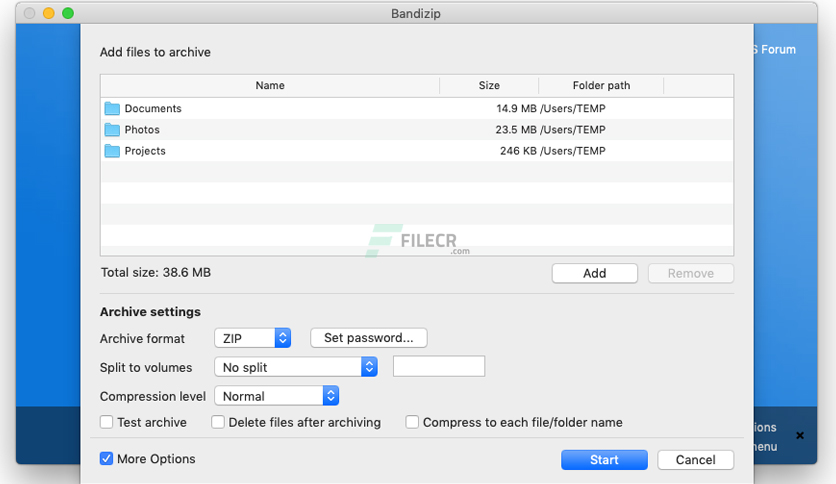Sort the list by the Name column header
This screenshot has width=836, height=484.
[x=270, y=85]
